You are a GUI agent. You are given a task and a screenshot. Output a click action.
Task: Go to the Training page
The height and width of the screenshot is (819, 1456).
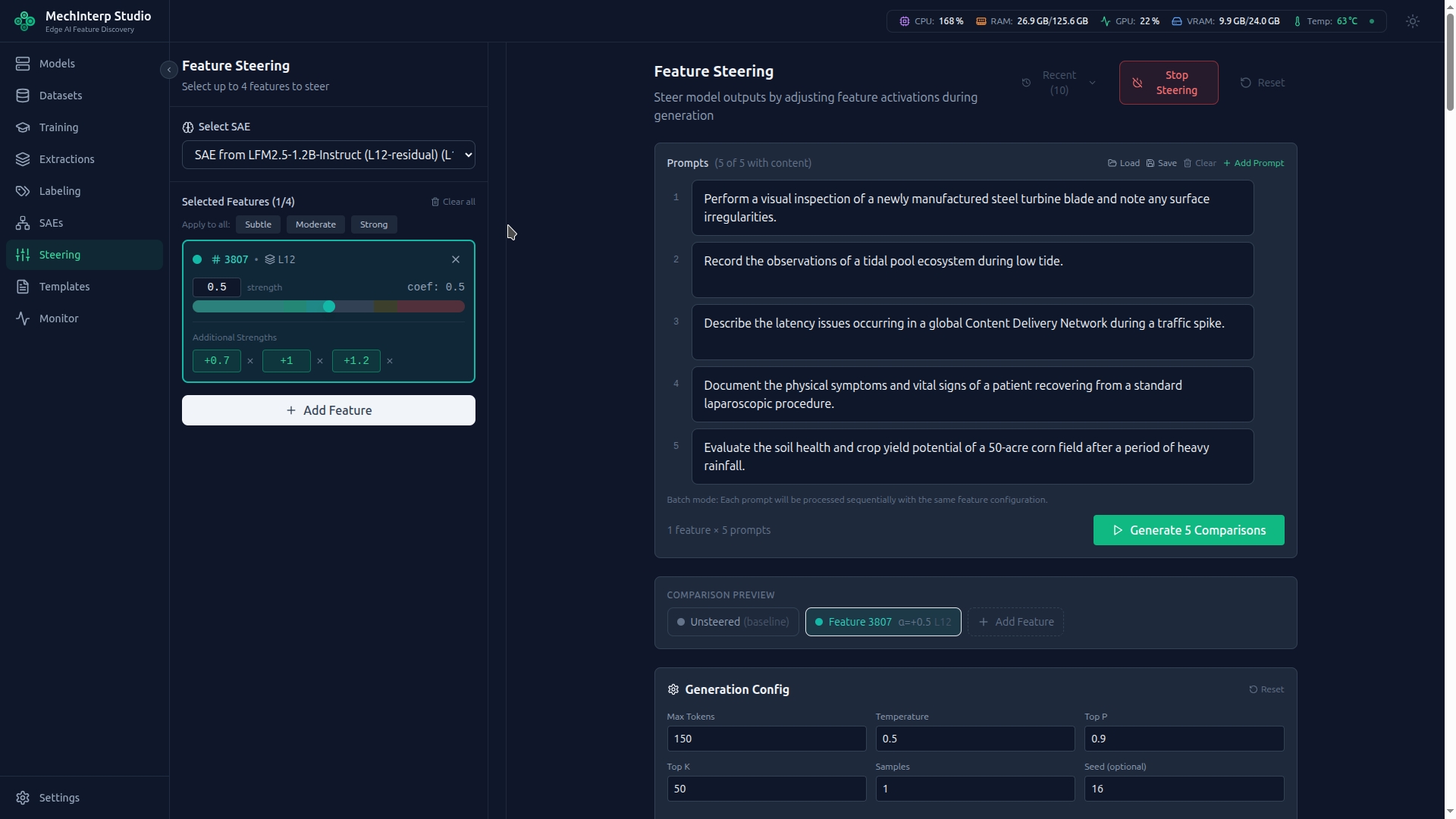pos(84,127)
